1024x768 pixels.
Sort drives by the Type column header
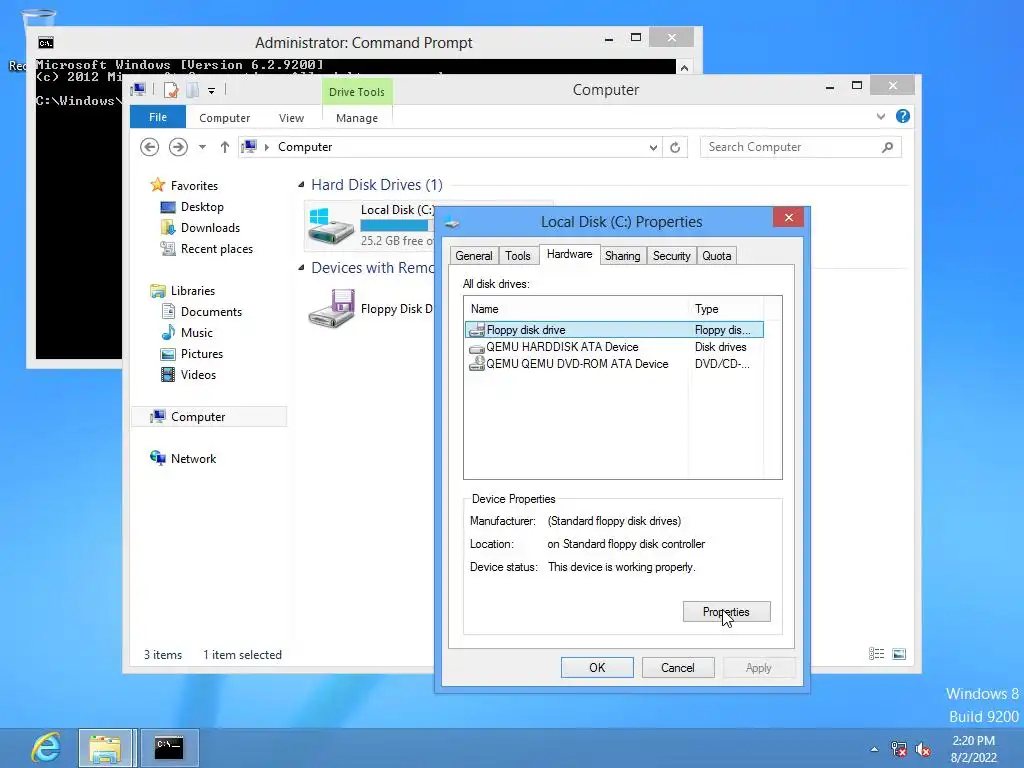pos(726,309)
